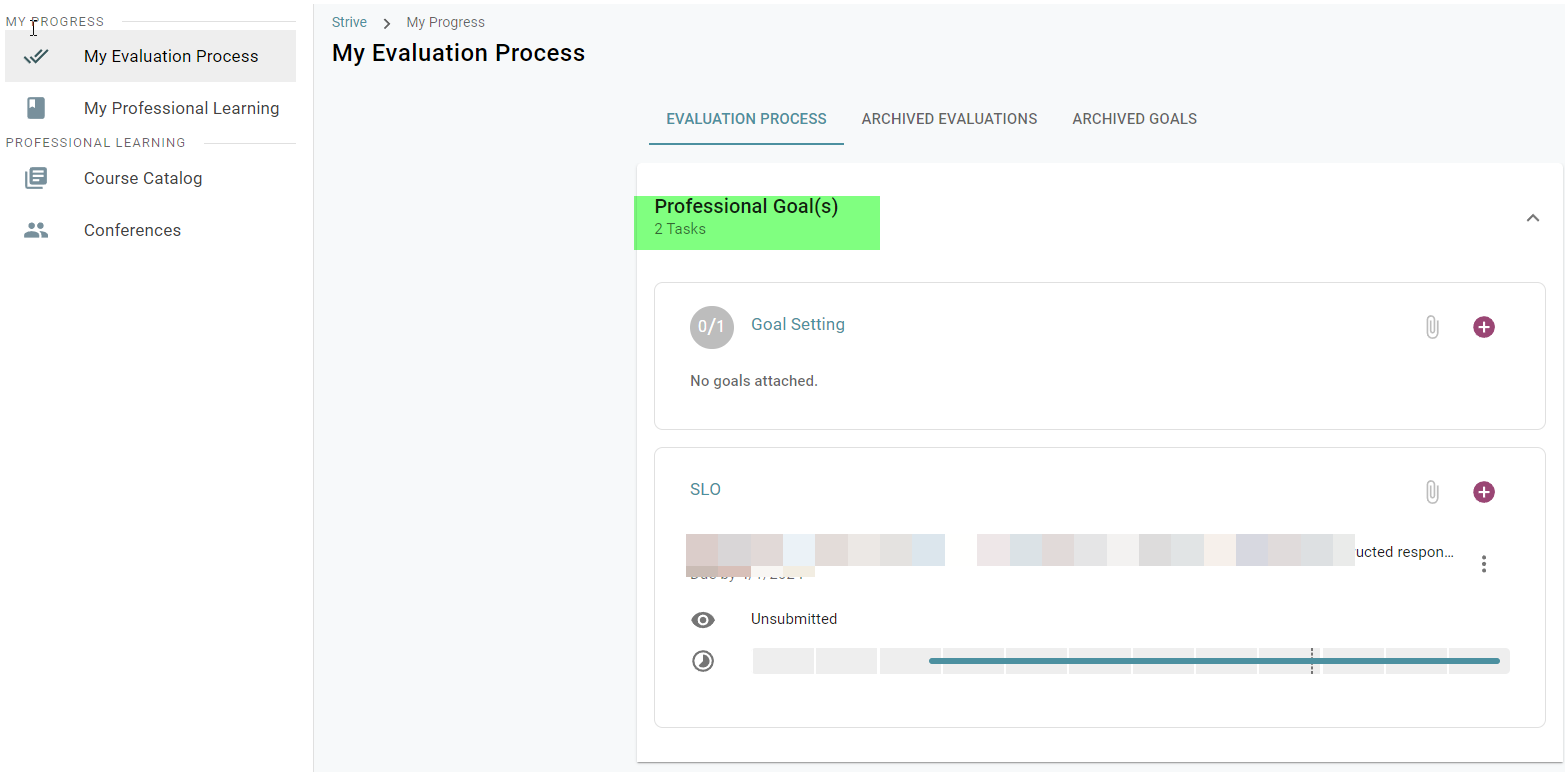Image resolution: width=1565 pixels, height=772 pixels.
Task: Select the Evaluation Process tab
Action: [x=746, y=119]
